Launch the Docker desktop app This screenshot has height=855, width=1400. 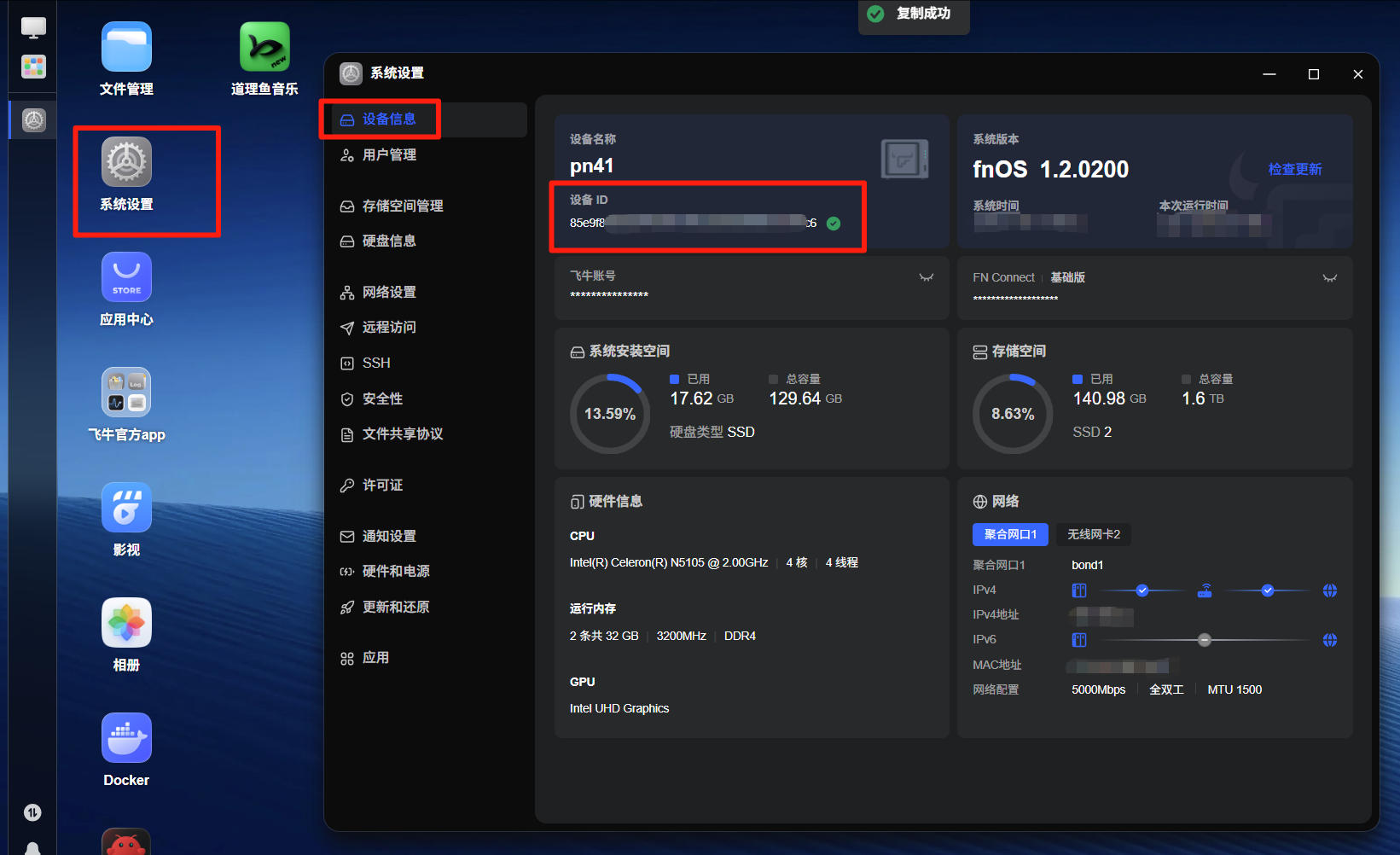point(126,738)
